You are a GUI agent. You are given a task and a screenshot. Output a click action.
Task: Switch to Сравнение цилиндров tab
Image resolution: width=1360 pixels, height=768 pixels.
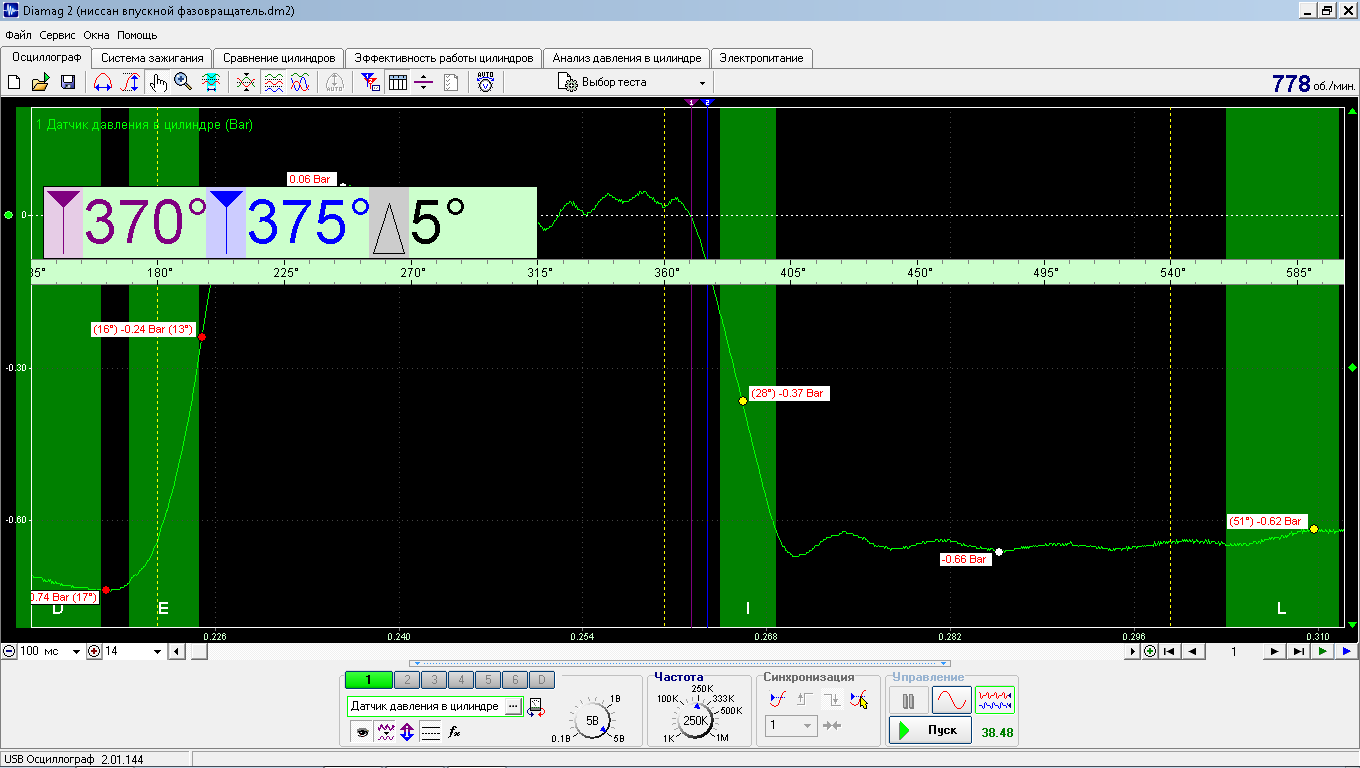click(x=279, y=58)
